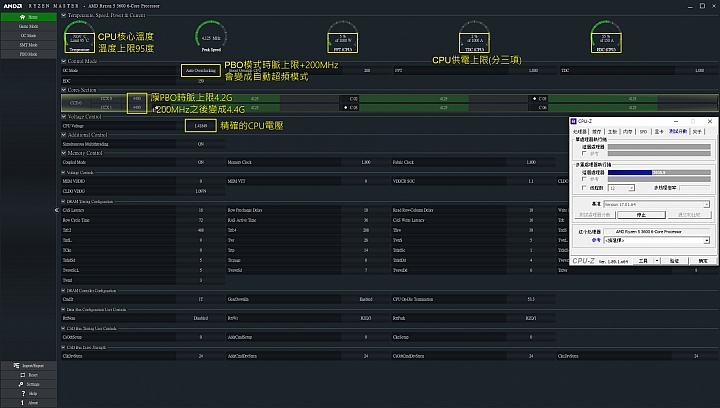Open the threads dropdown showing 12
This screenshot has height=408, width=720.
coord(621,188)
